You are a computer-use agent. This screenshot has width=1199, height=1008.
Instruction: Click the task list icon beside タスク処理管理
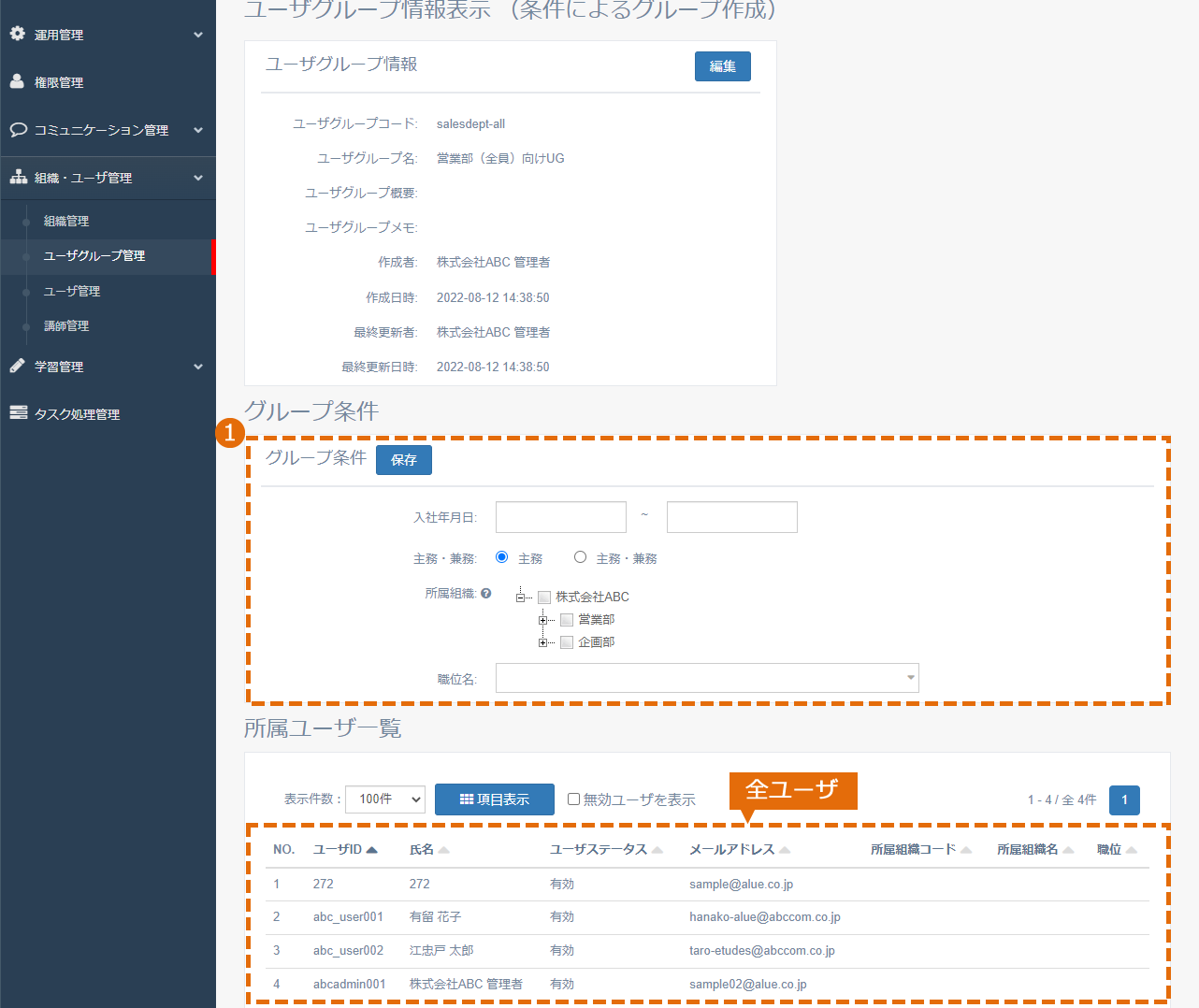tap(18, 412)
